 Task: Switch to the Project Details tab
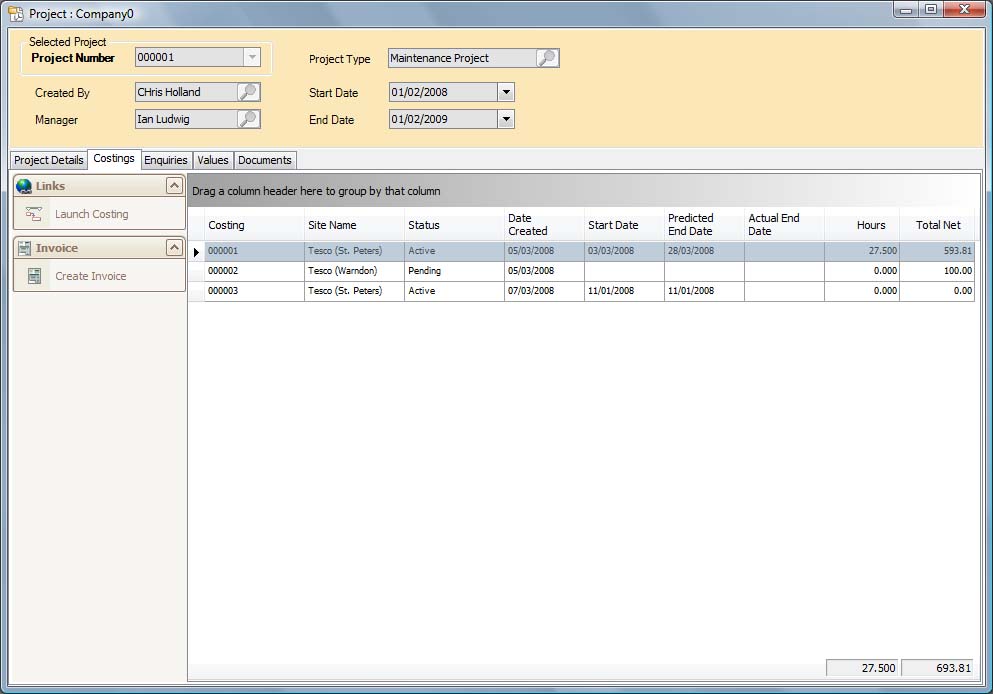[49, 160]
